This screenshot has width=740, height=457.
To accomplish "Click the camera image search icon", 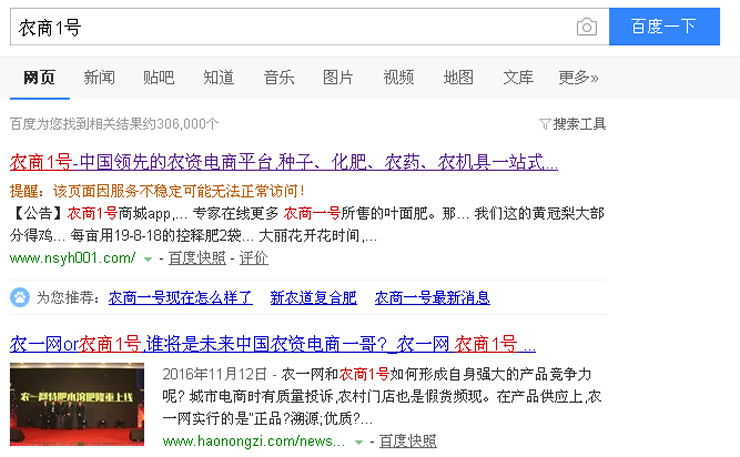I will tap(587, 27).
